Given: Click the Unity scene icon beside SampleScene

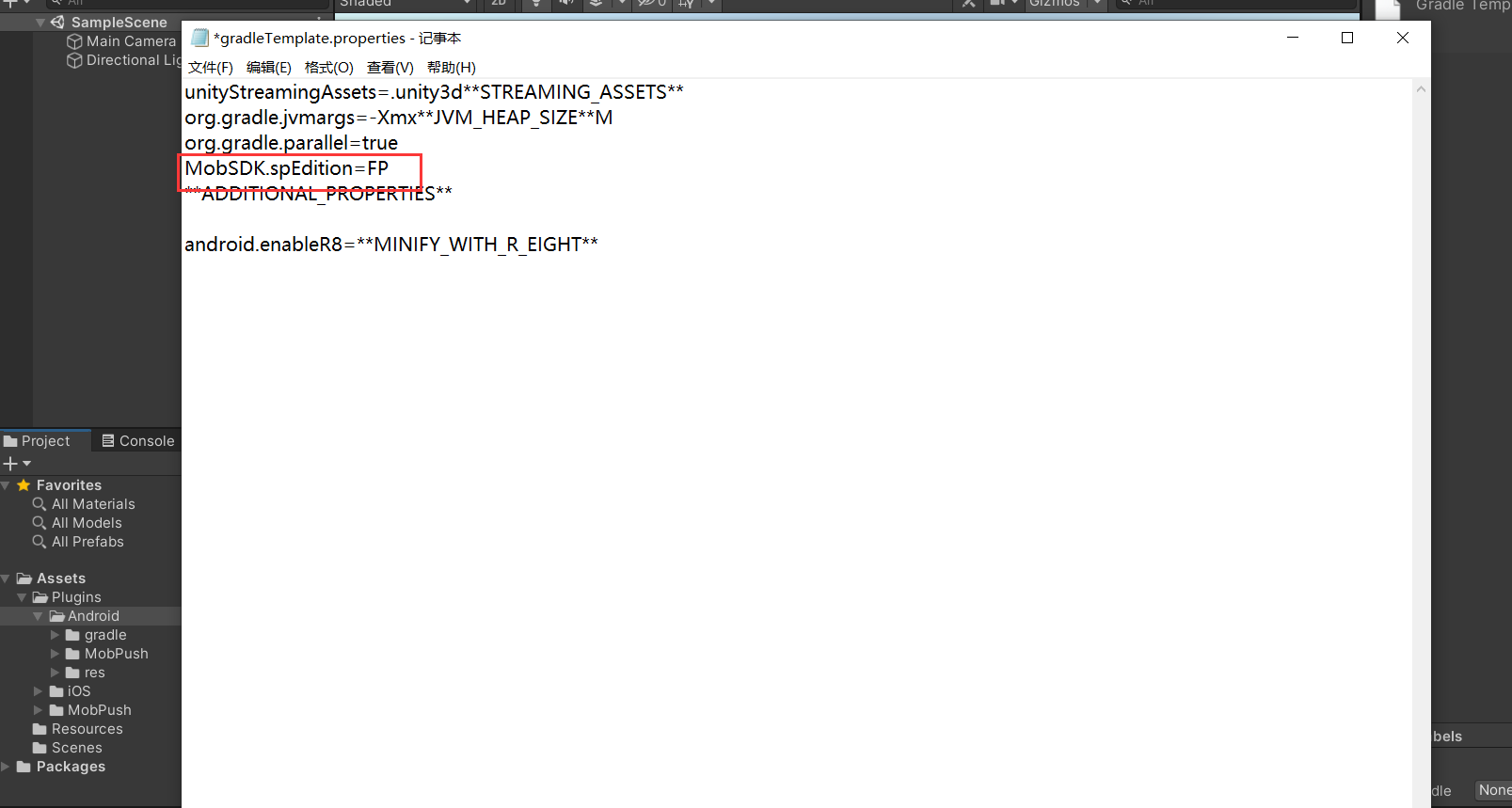Looking at the screenshot, I should (x=57, y=23).
